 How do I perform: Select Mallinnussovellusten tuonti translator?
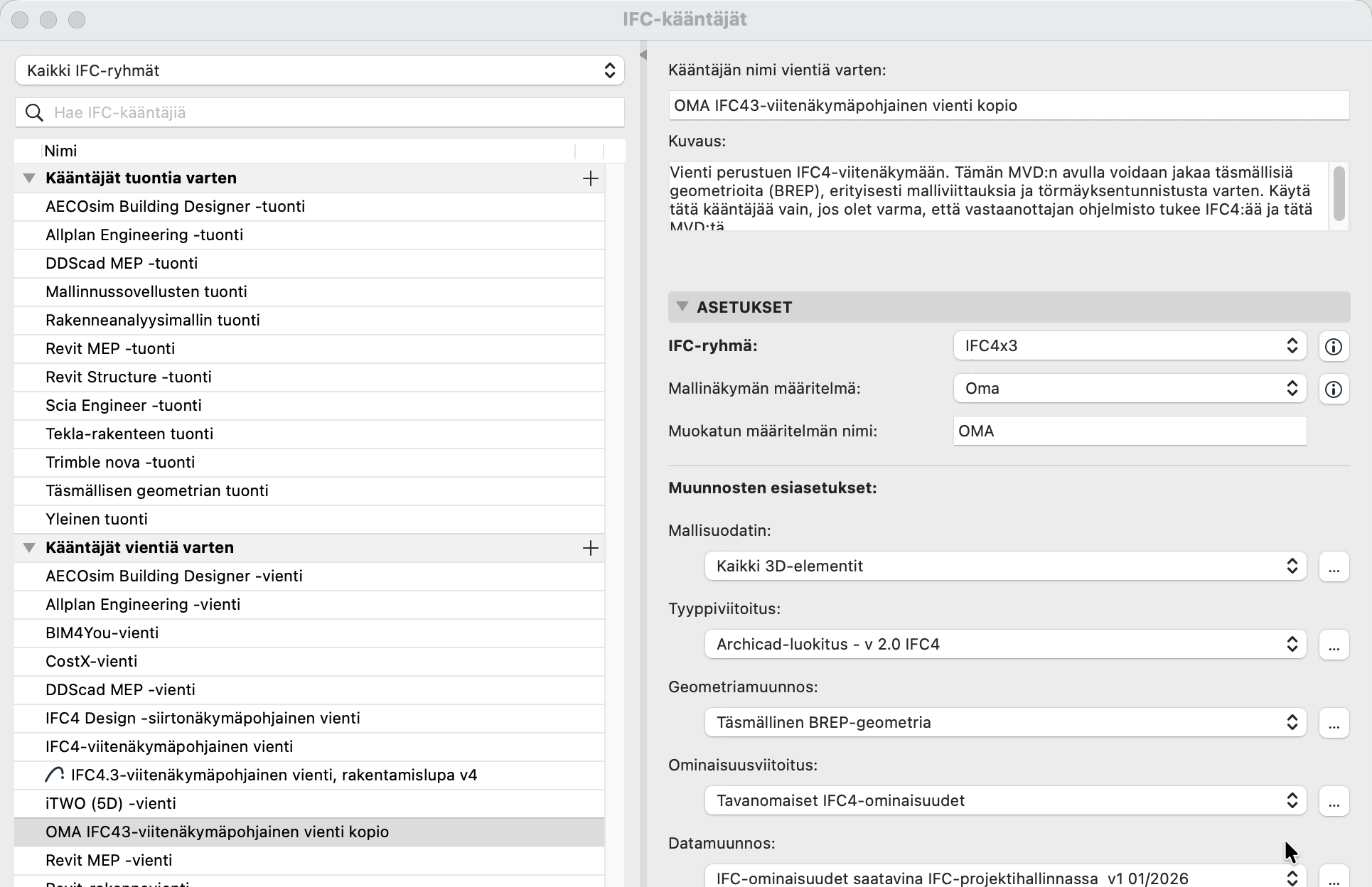tap(309, 292)
